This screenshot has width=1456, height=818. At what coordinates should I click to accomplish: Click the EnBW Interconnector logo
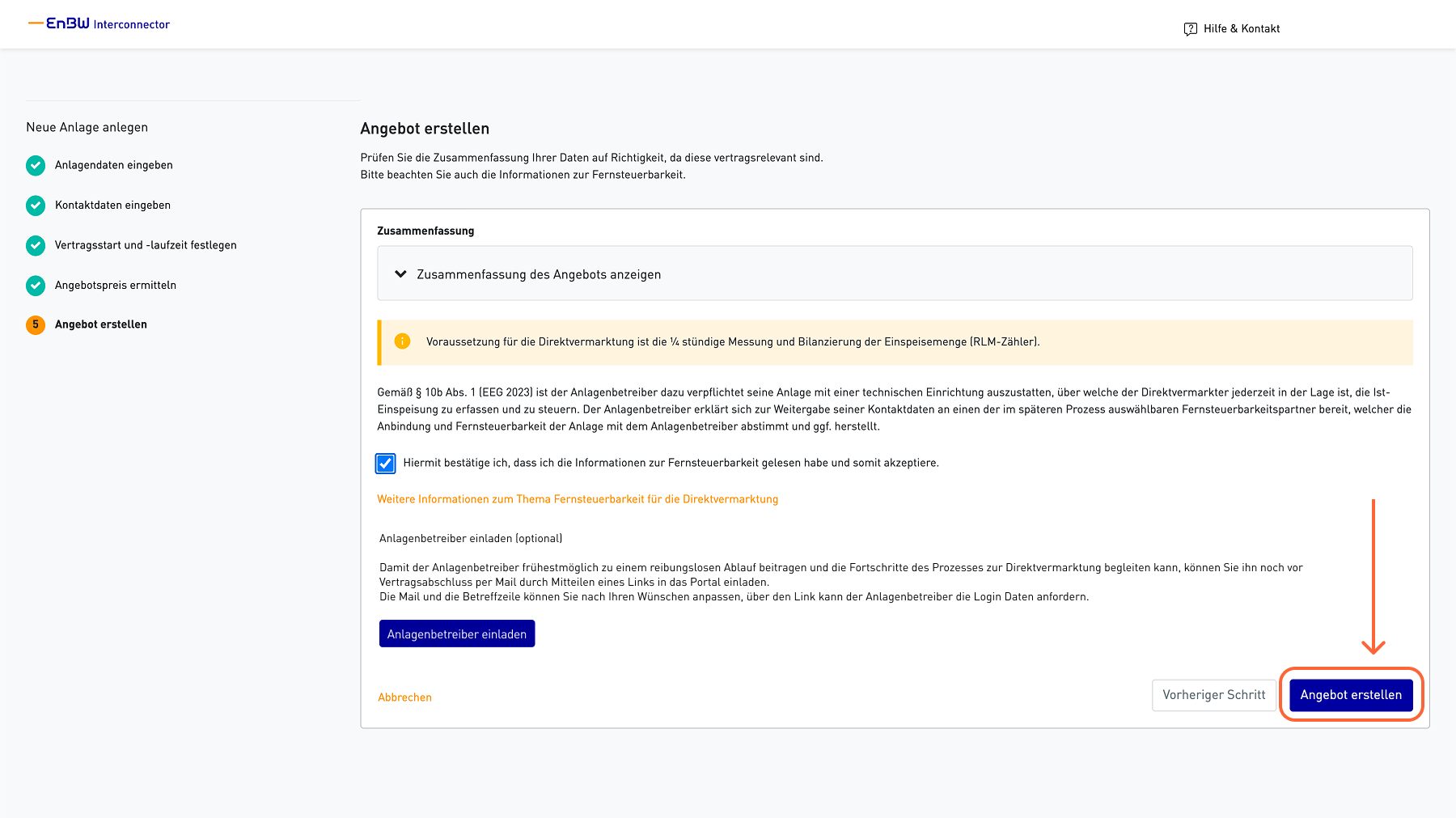coord(99,24)
